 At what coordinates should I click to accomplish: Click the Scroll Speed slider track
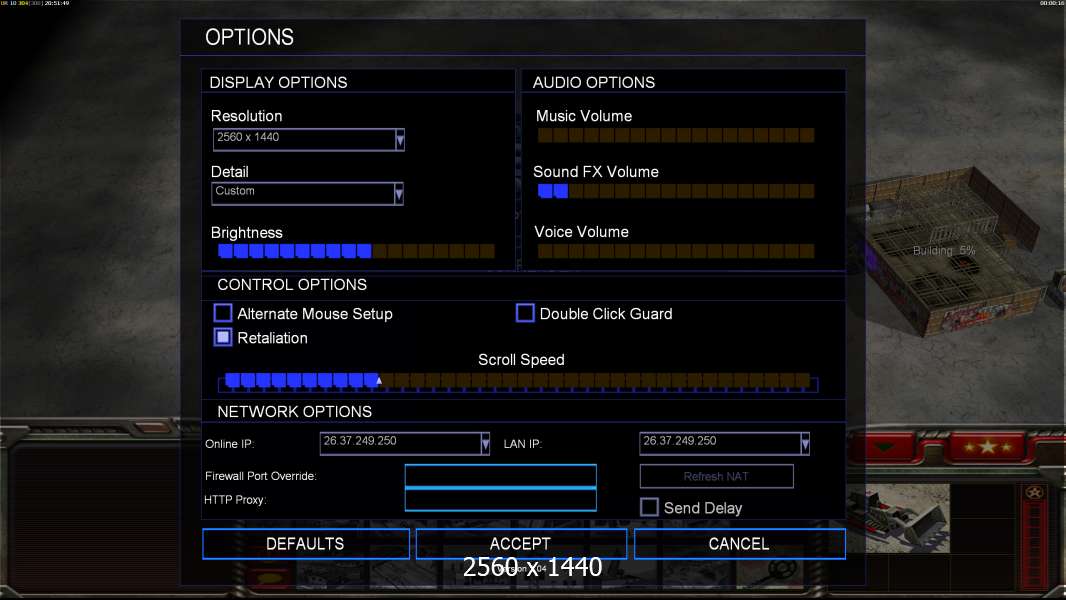click(x=518, y=381)
